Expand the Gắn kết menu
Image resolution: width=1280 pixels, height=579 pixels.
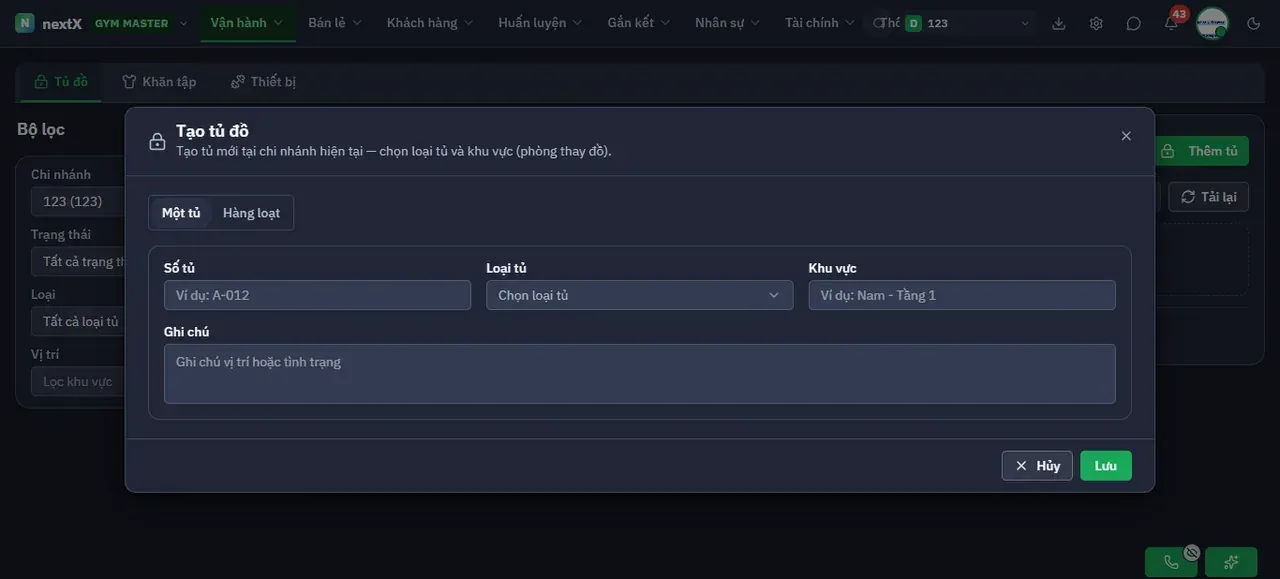[x=639, y=23]
